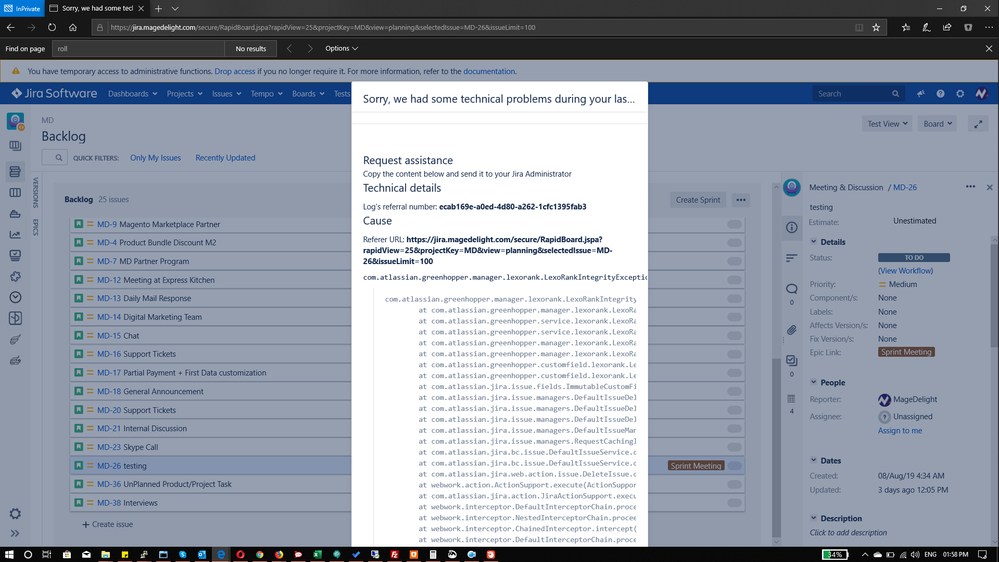Viewport: 999px width, 562px height.
Task: Open Test View dropdown
Action: click(x=887, y=124)
